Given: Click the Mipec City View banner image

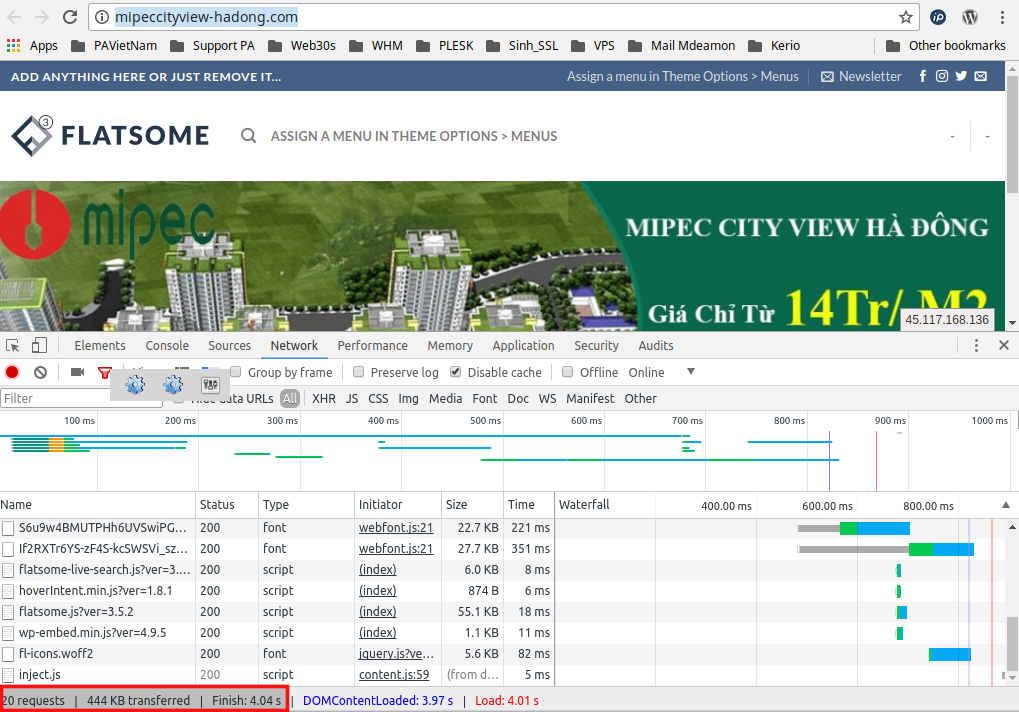Looking at the screenshot, I should pyautogui.click(x=502, y=256).
